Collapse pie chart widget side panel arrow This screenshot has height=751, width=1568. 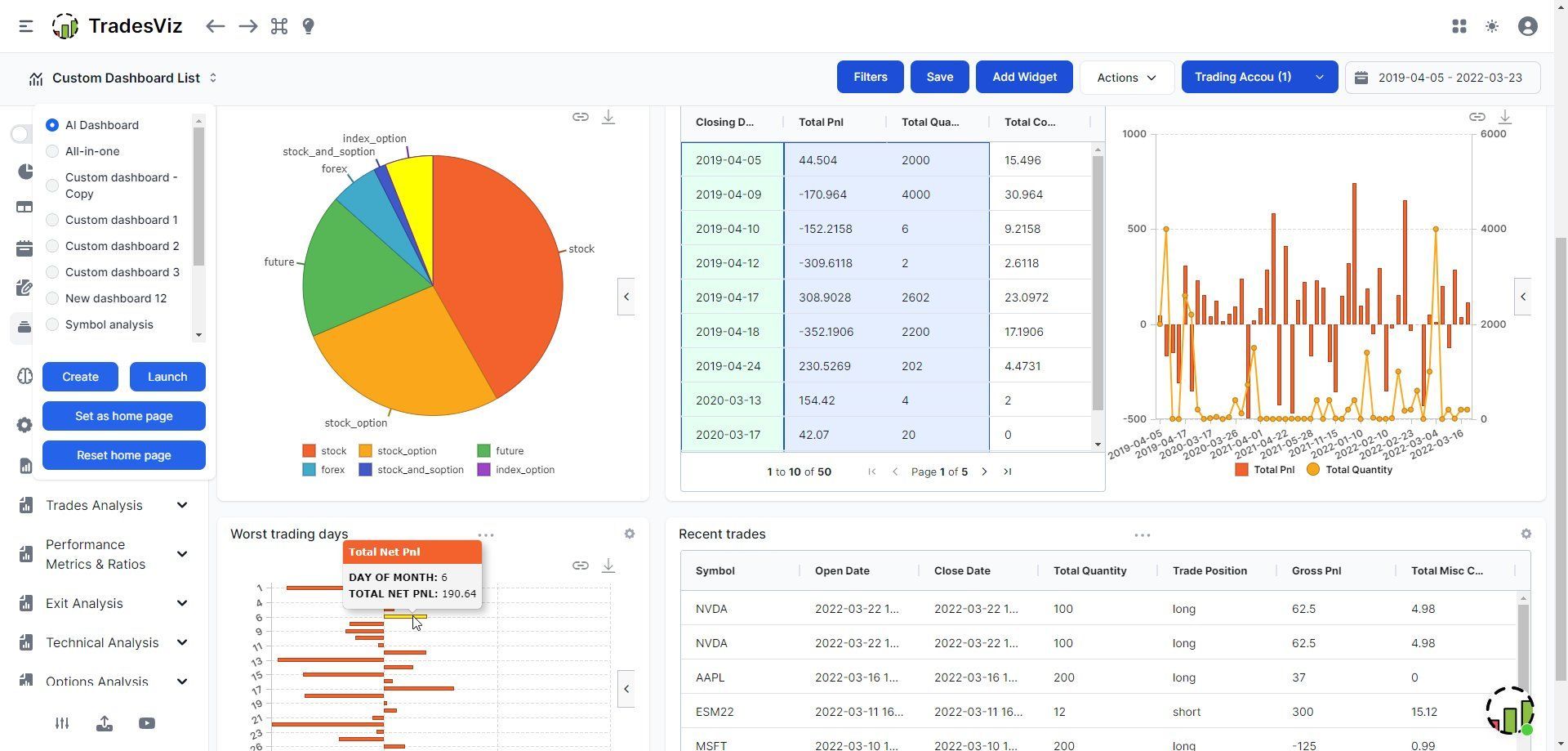coord(626,297)
